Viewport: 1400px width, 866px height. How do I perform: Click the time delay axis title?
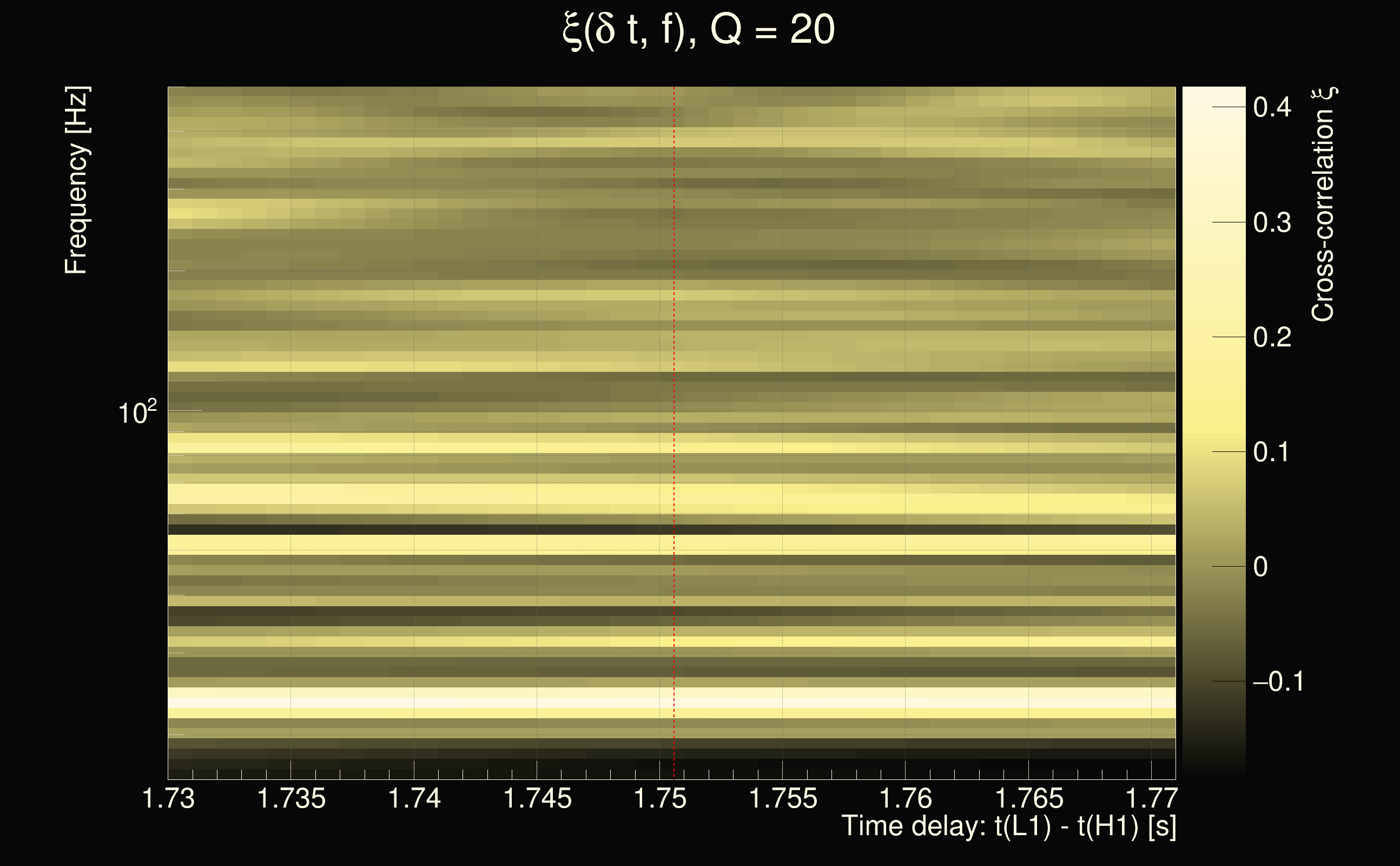(1008, 826)
